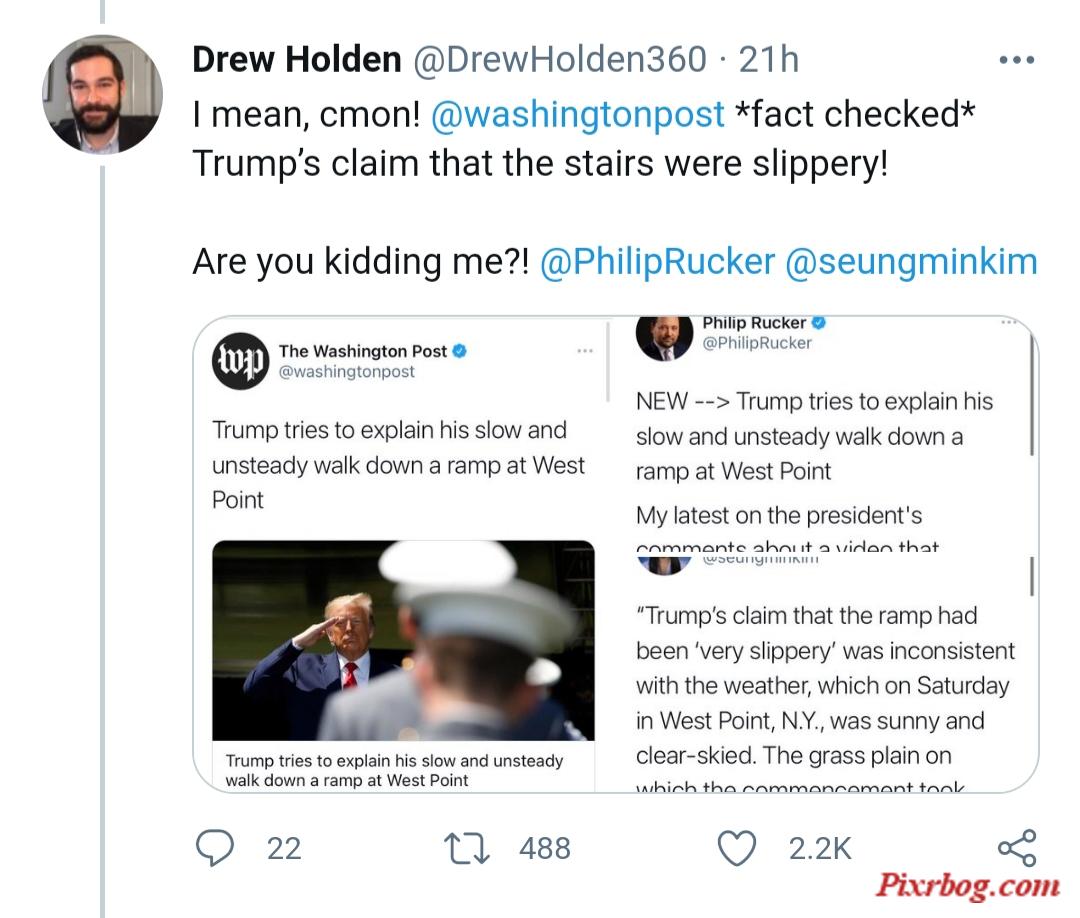1080x918 pixels.
Task: Open the @DrewHolden360 handle
Action: pos(560,59)
